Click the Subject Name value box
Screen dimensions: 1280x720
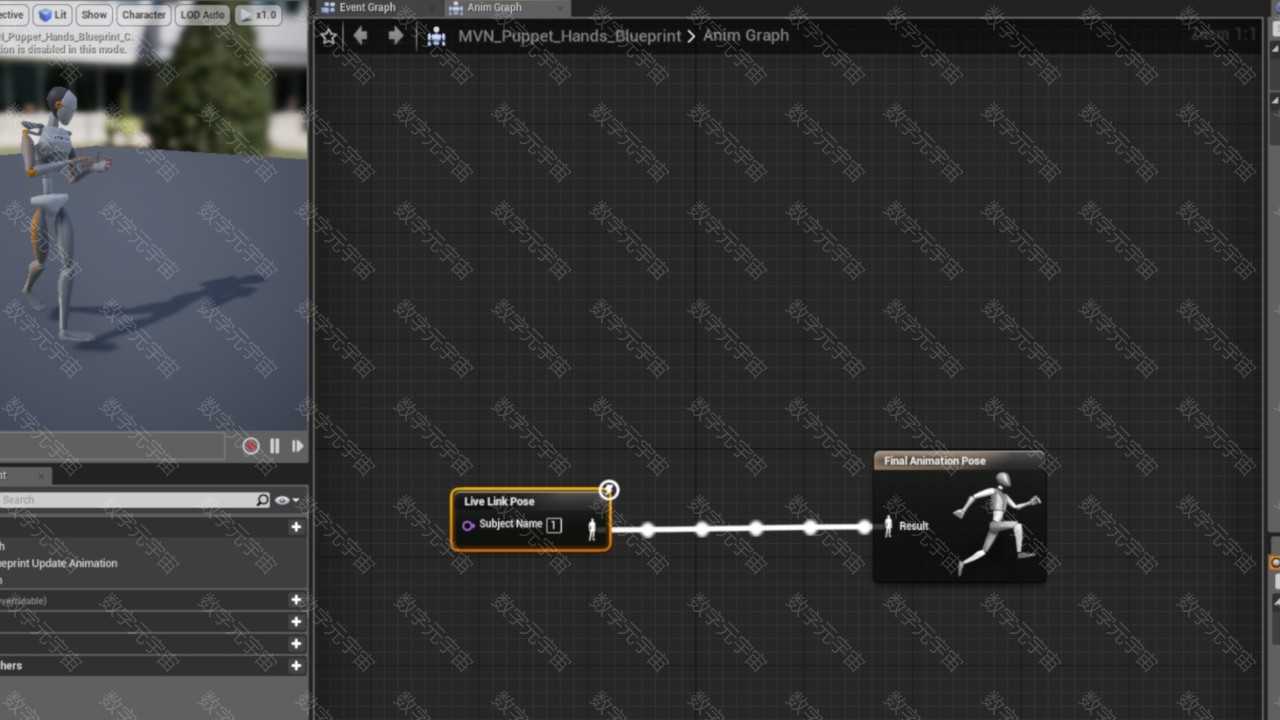click(x=554, y=525)
